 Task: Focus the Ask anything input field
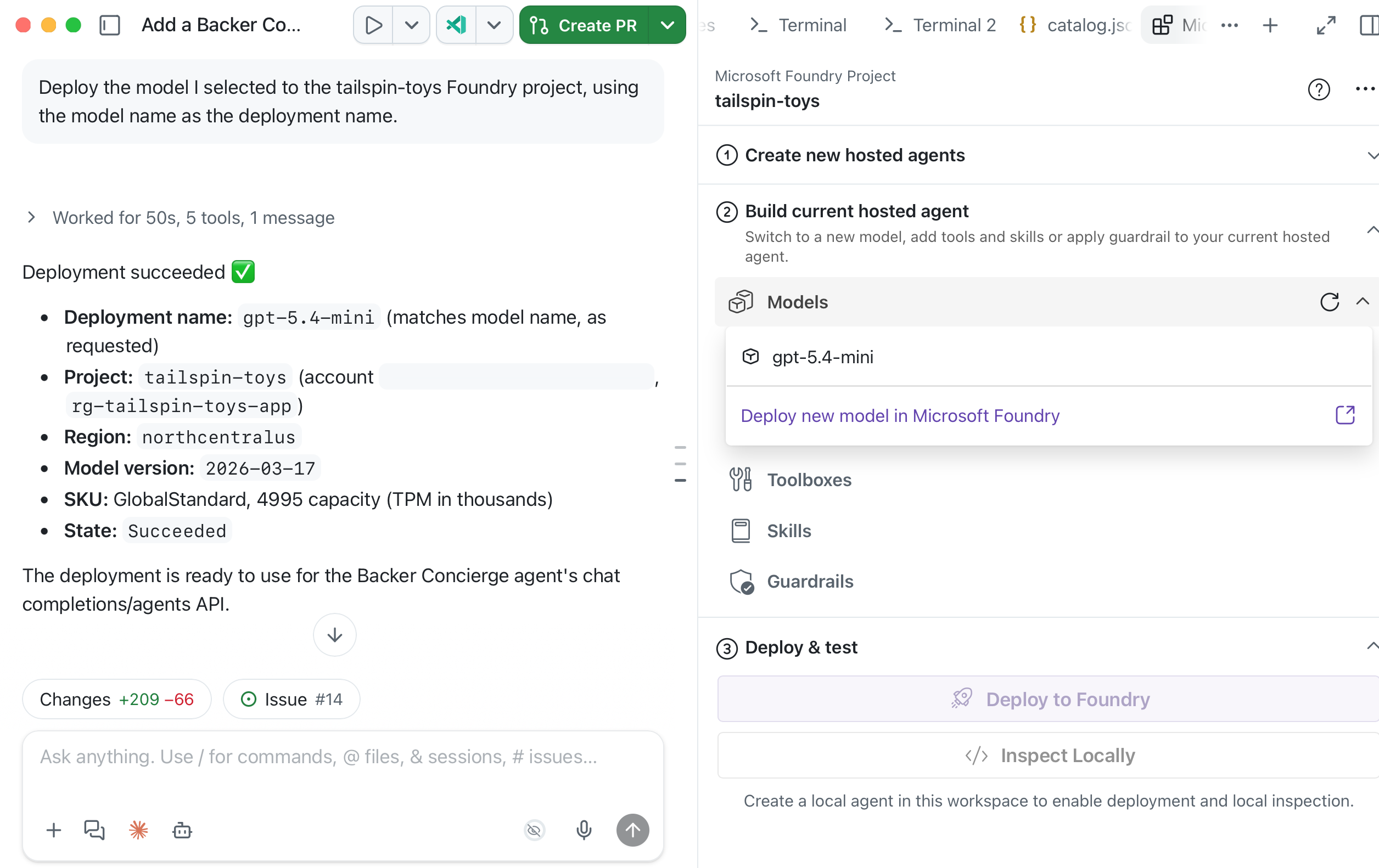pos(343,757)
